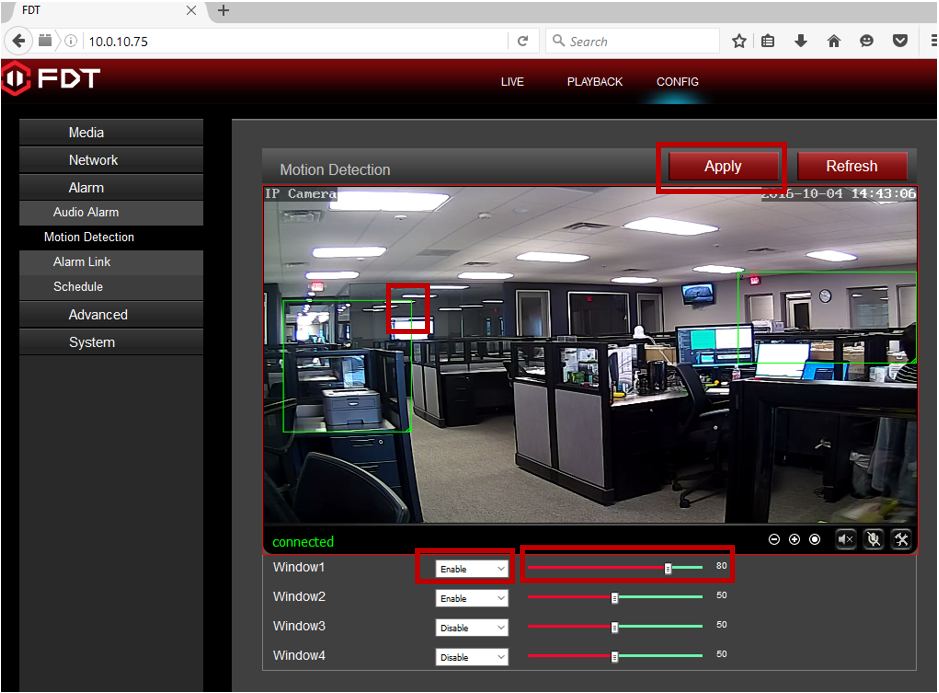The image size is (939, 693).
Task: Open the browser downloads arrow icon
Action: [x=801, y=41]
